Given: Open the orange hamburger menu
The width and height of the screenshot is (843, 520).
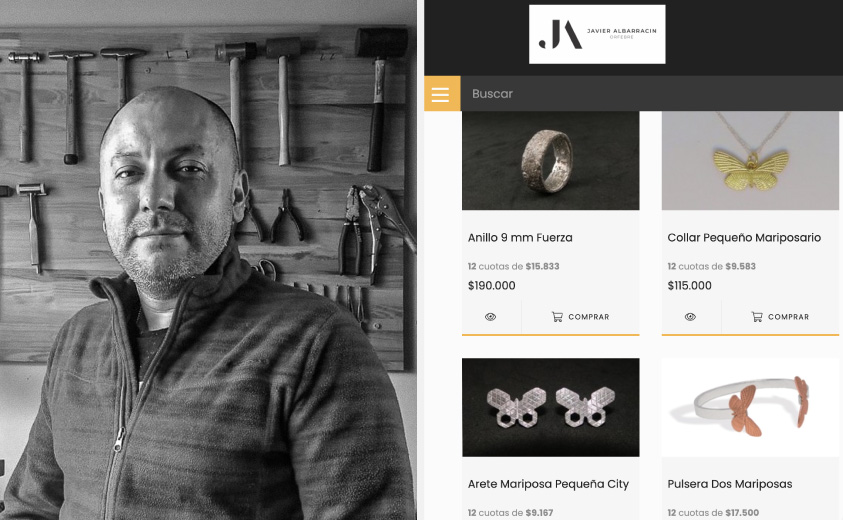Looking at the screenshot, I should [x=442, y=94].
